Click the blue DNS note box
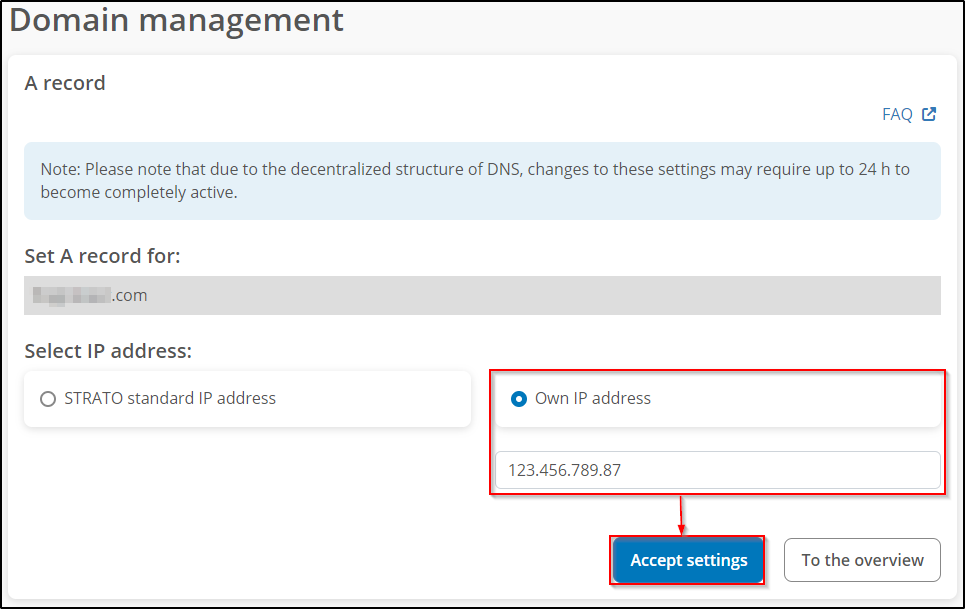Viewport: 965px width, 609px height. 482,181
